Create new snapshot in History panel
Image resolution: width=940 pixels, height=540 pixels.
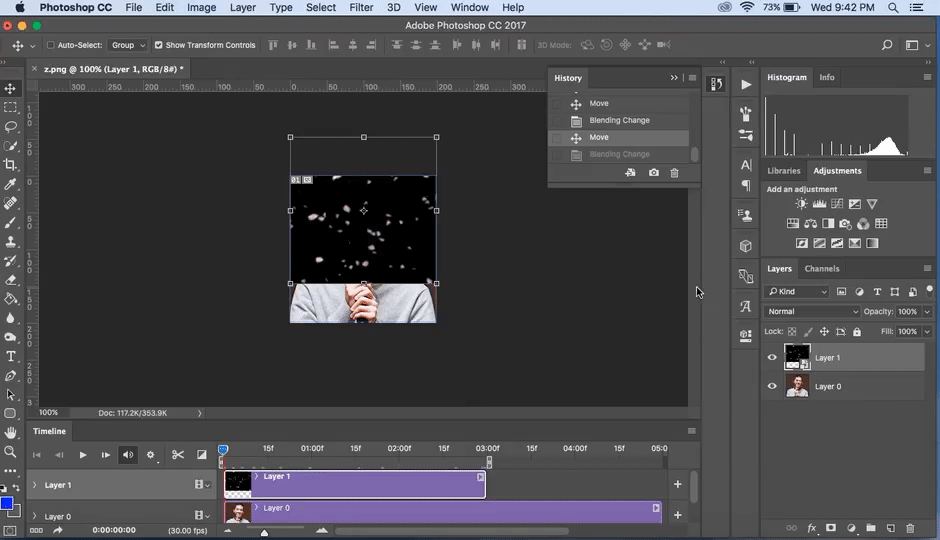(653, 173)
